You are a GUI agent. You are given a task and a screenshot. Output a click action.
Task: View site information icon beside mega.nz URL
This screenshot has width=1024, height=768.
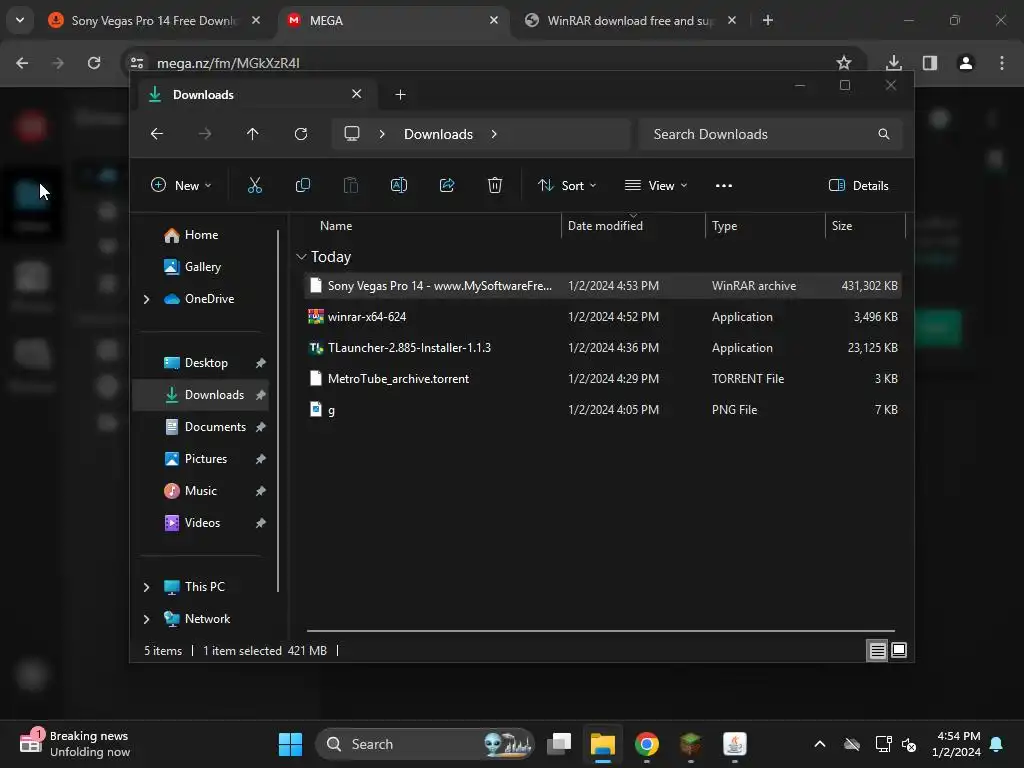click(x=137, y=63)
